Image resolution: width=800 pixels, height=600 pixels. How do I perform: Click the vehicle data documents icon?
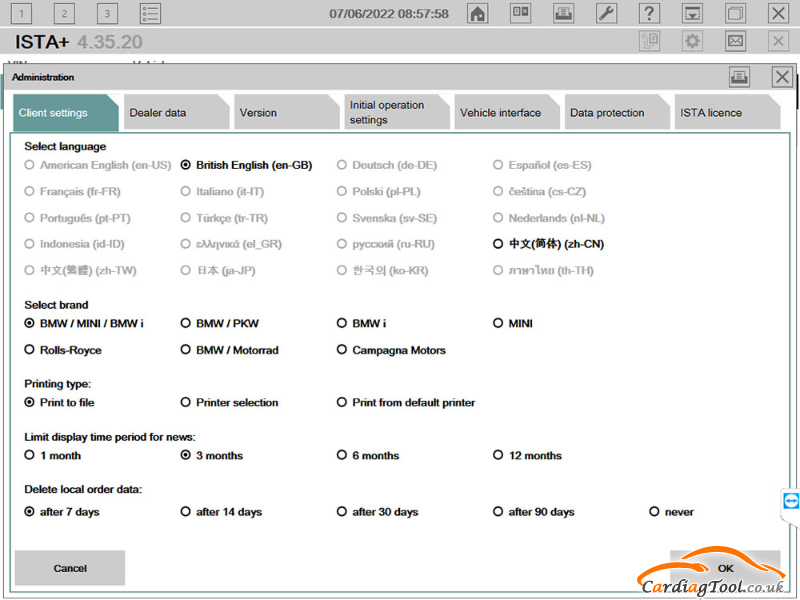click(649, 41)
